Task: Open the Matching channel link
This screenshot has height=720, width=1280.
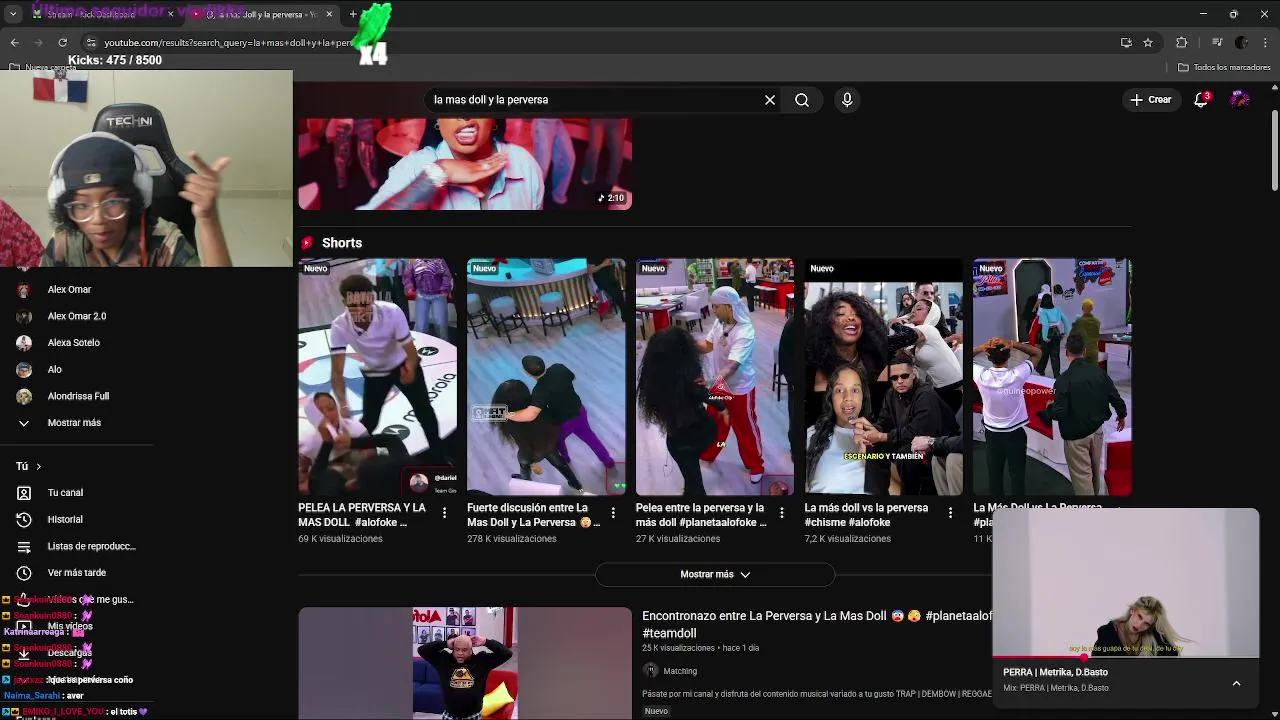Action: coord(680,671)
